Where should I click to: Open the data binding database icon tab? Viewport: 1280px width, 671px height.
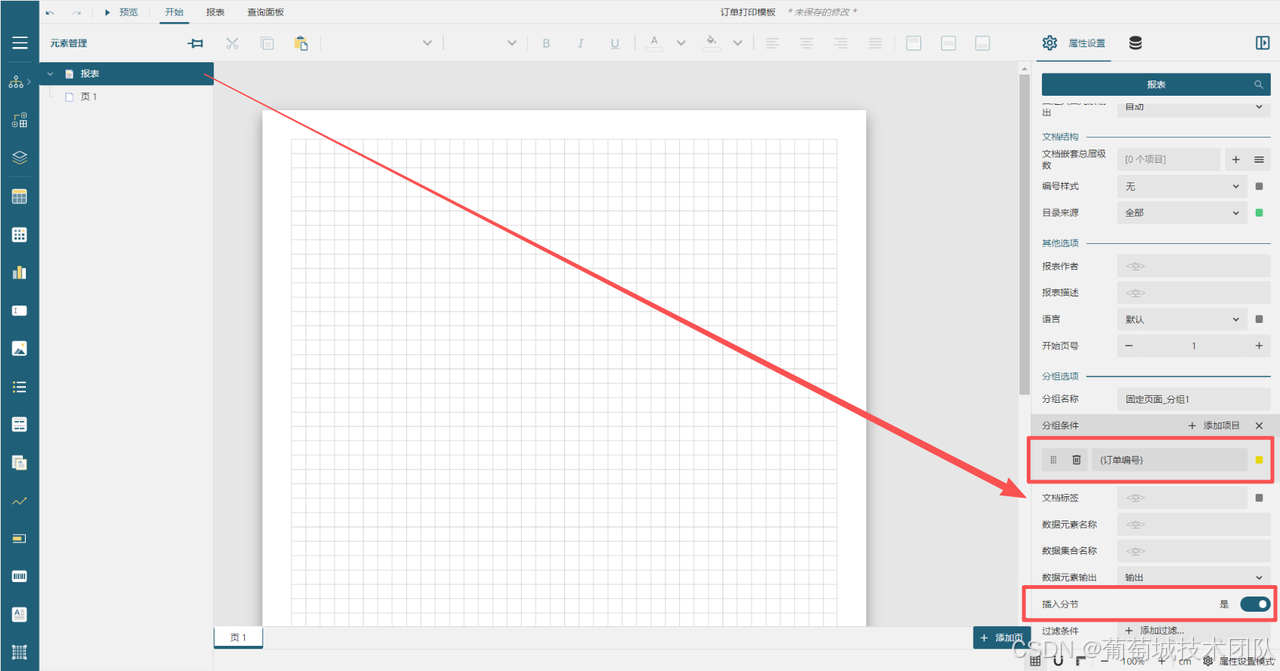[1135, 43]
